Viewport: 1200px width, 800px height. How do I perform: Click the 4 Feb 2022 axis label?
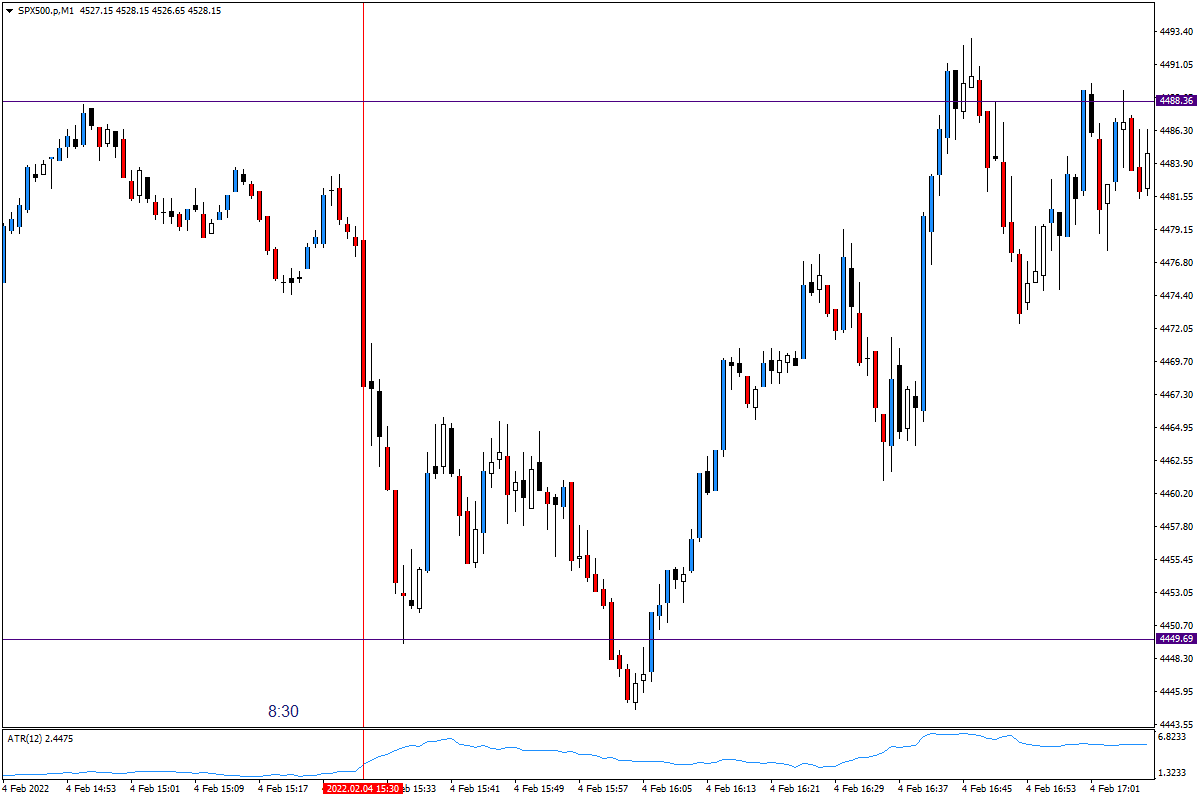[x=25, y=788]
